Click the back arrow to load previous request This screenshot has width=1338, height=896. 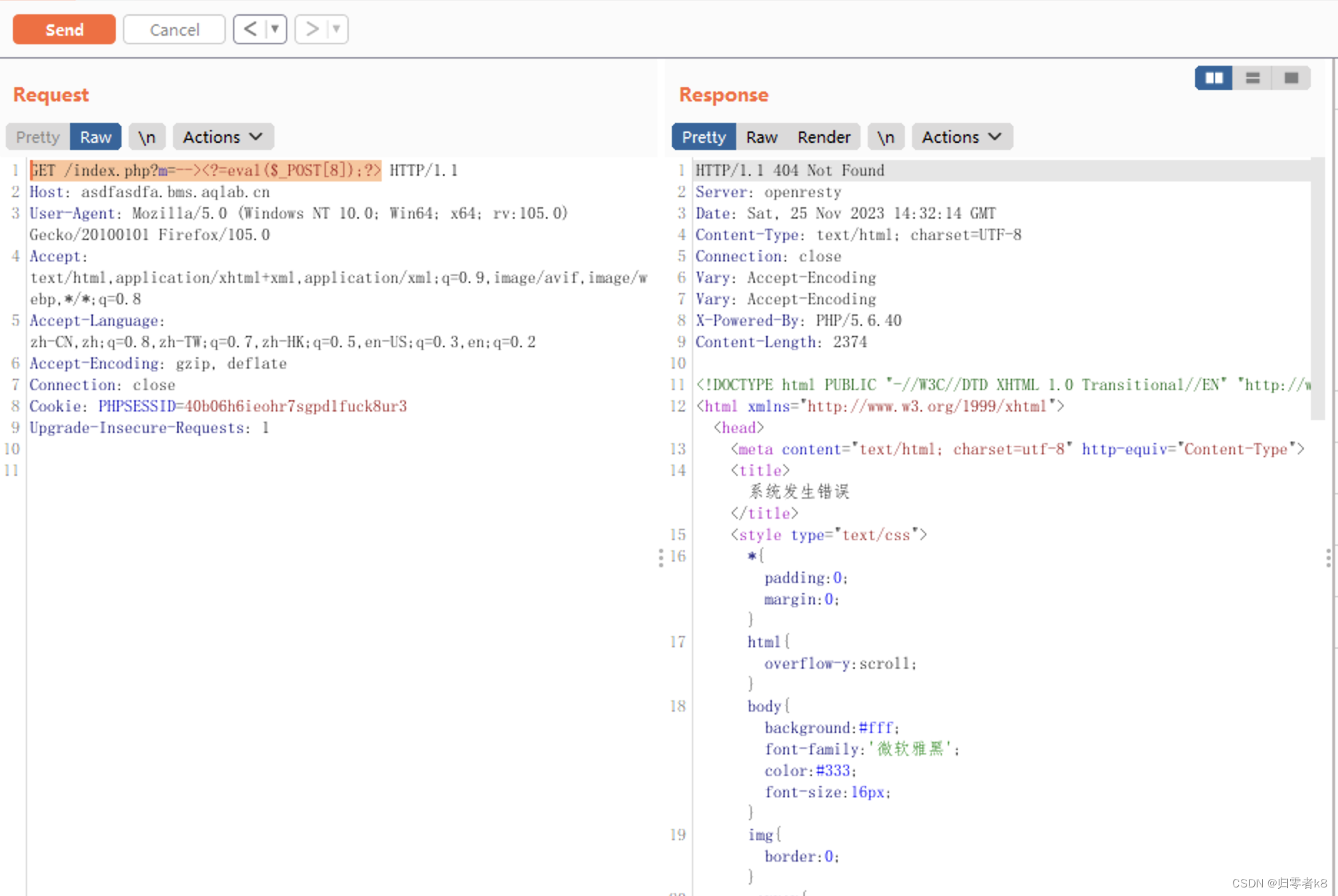[x=249, y=29]
